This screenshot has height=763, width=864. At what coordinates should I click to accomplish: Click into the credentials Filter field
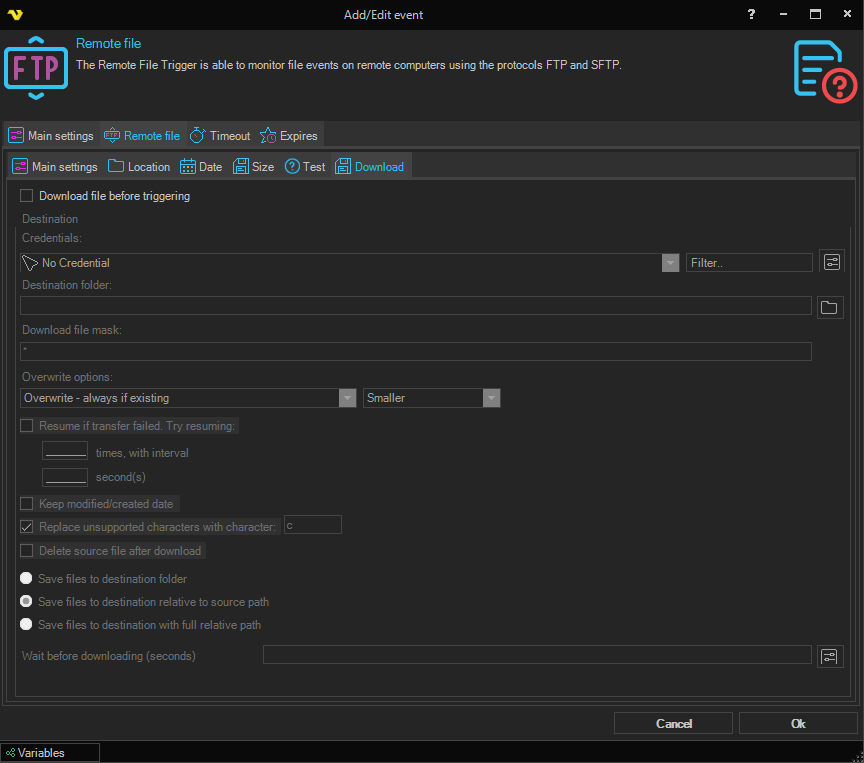(x=749, y=263)
